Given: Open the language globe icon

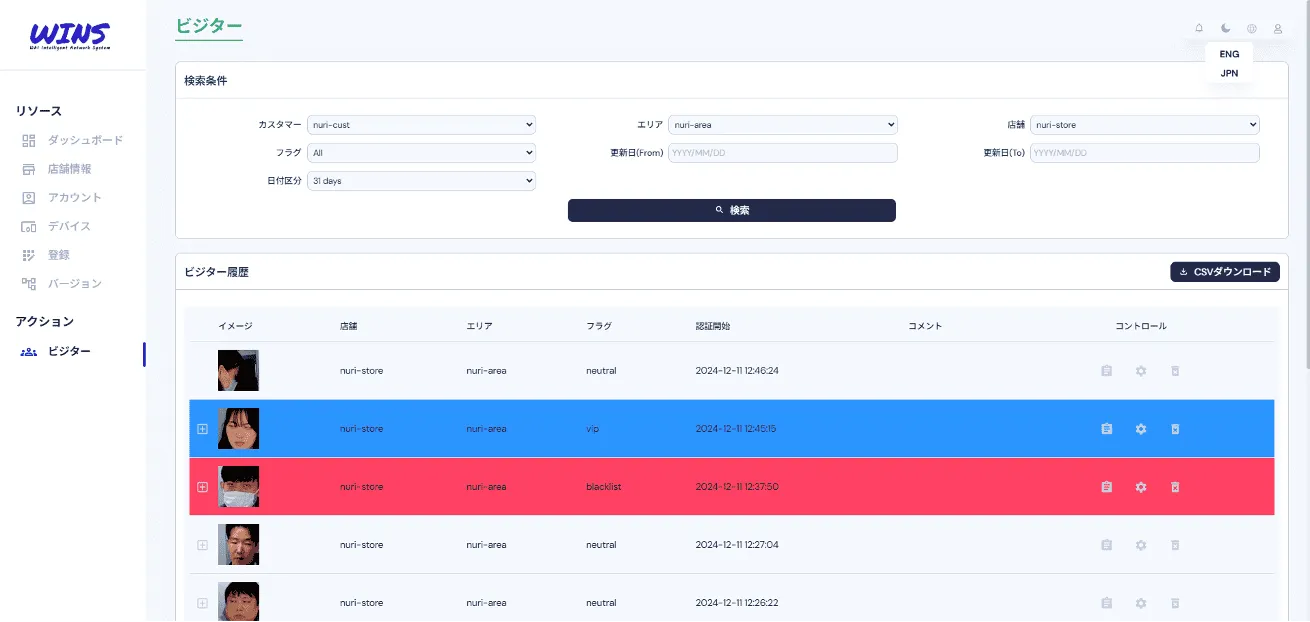Looking at the screenshot, I should (1252, 29).
